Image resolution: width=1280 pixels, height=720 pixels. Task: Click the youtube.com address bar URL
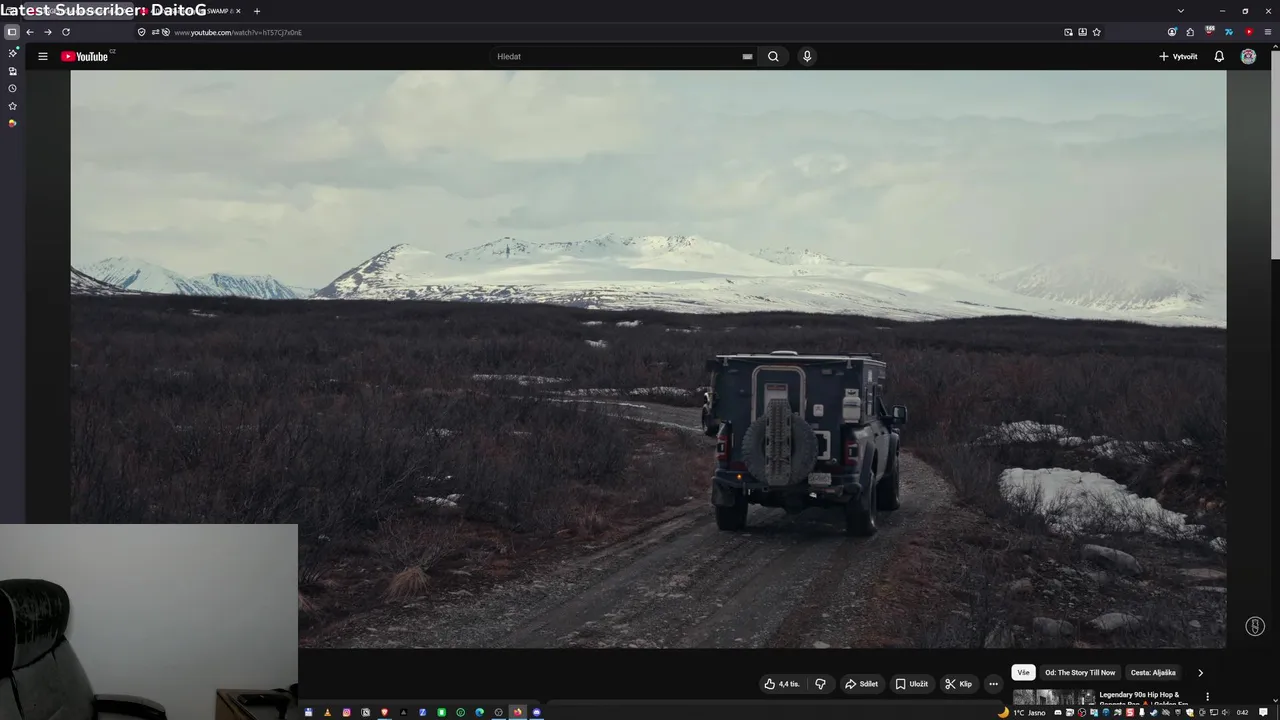pos(238,32)
